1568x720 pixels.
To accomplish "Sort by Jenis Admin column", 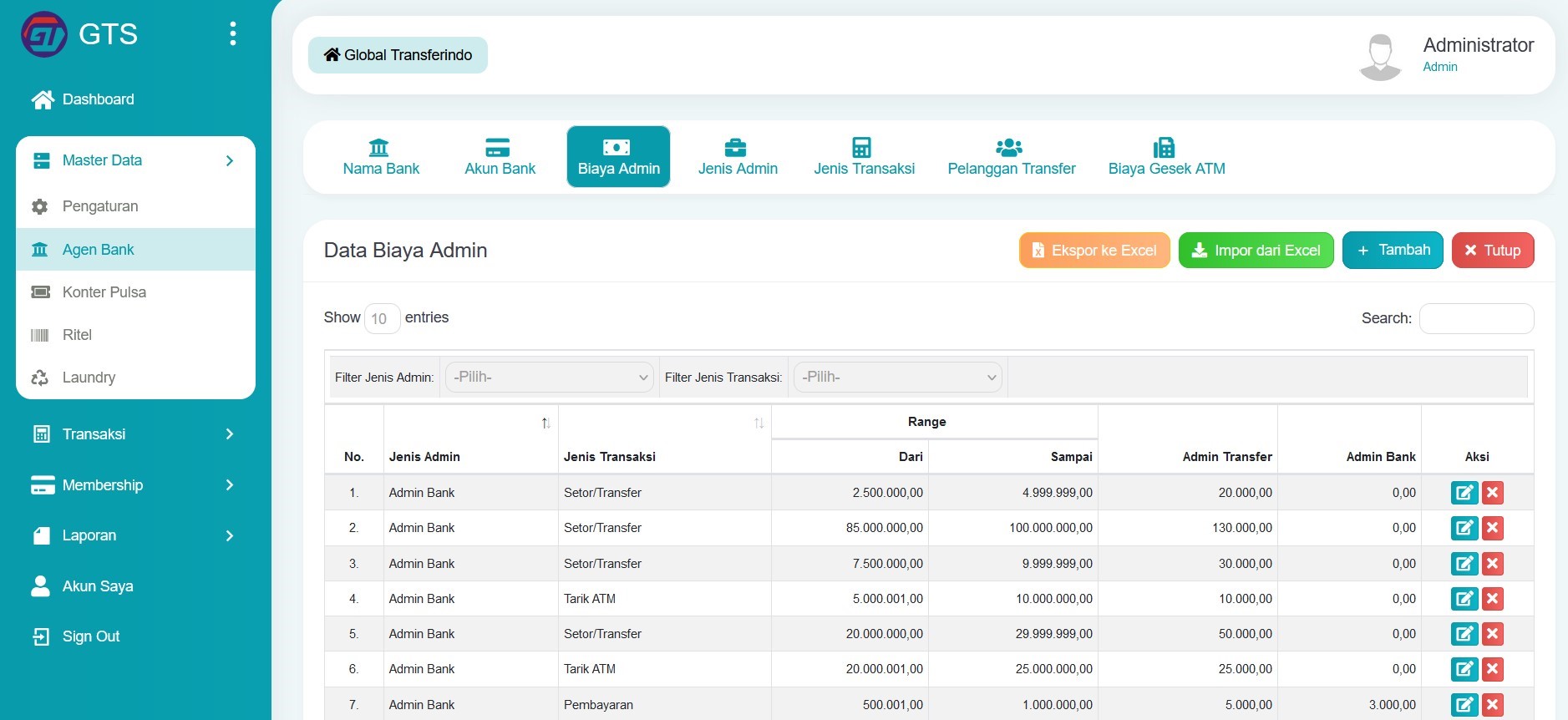I will coord(470,440).
